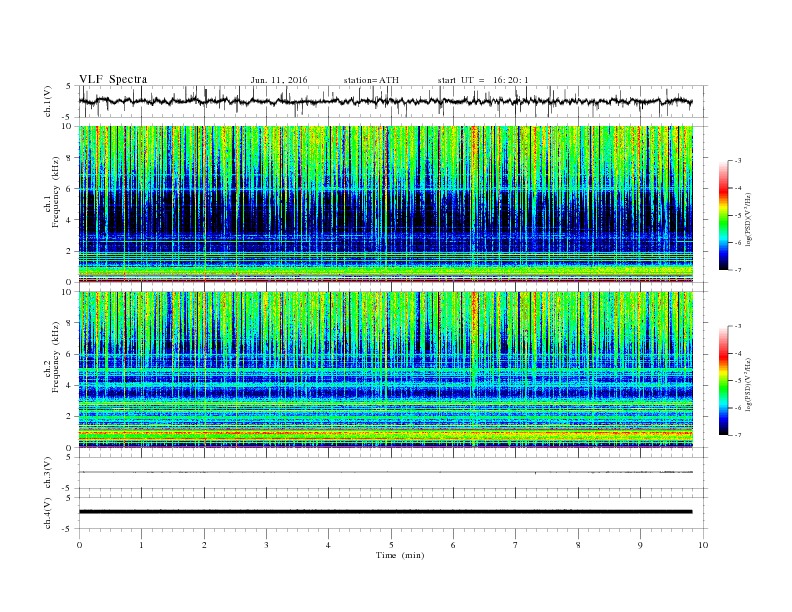Click the "-5" tick on ch.1 colorbar
This screenshot has height=612, width=792.
click(738, 216)
